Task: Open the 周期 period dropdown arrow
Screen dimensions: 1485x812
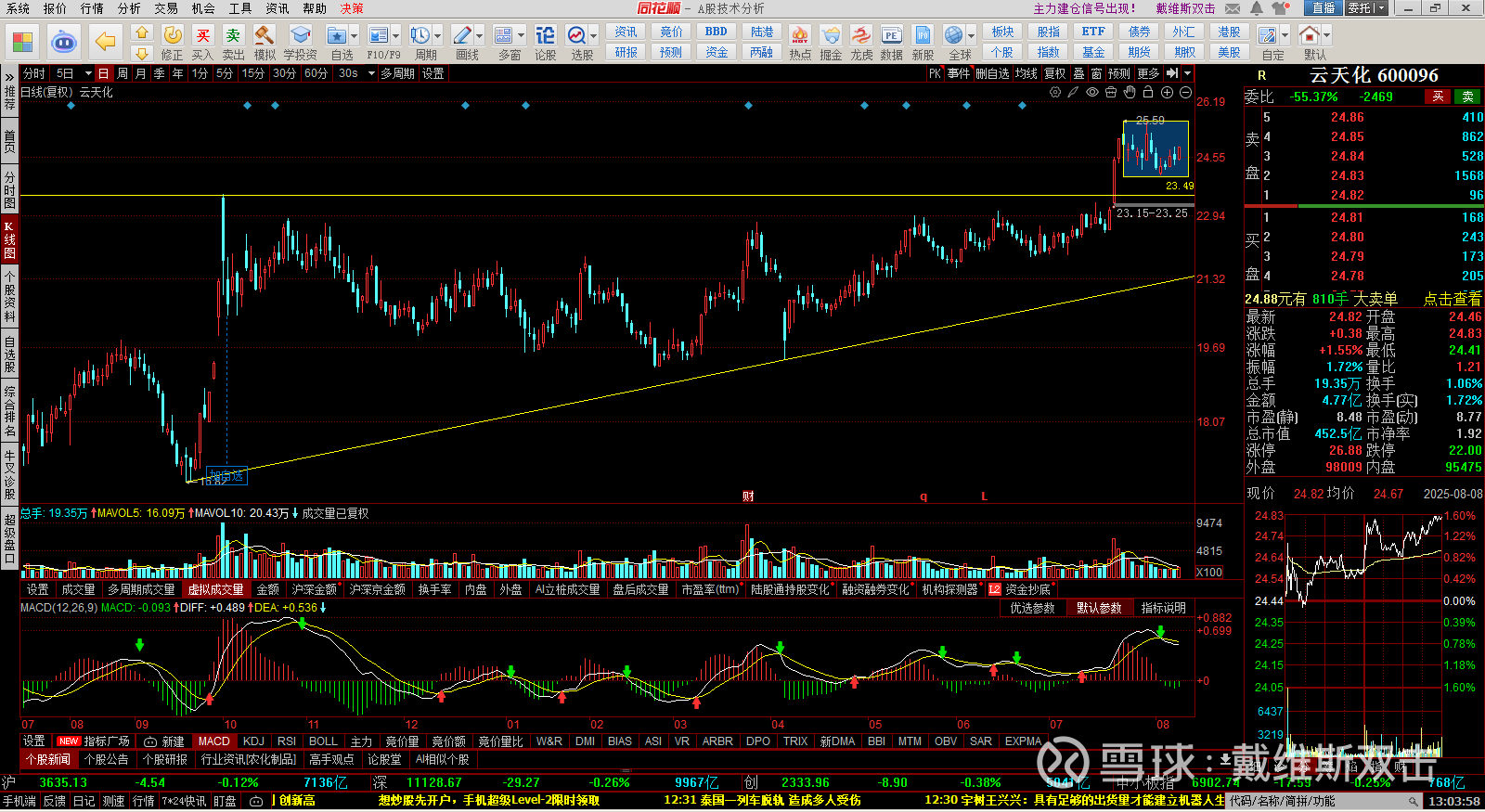Action: [438, 35]
